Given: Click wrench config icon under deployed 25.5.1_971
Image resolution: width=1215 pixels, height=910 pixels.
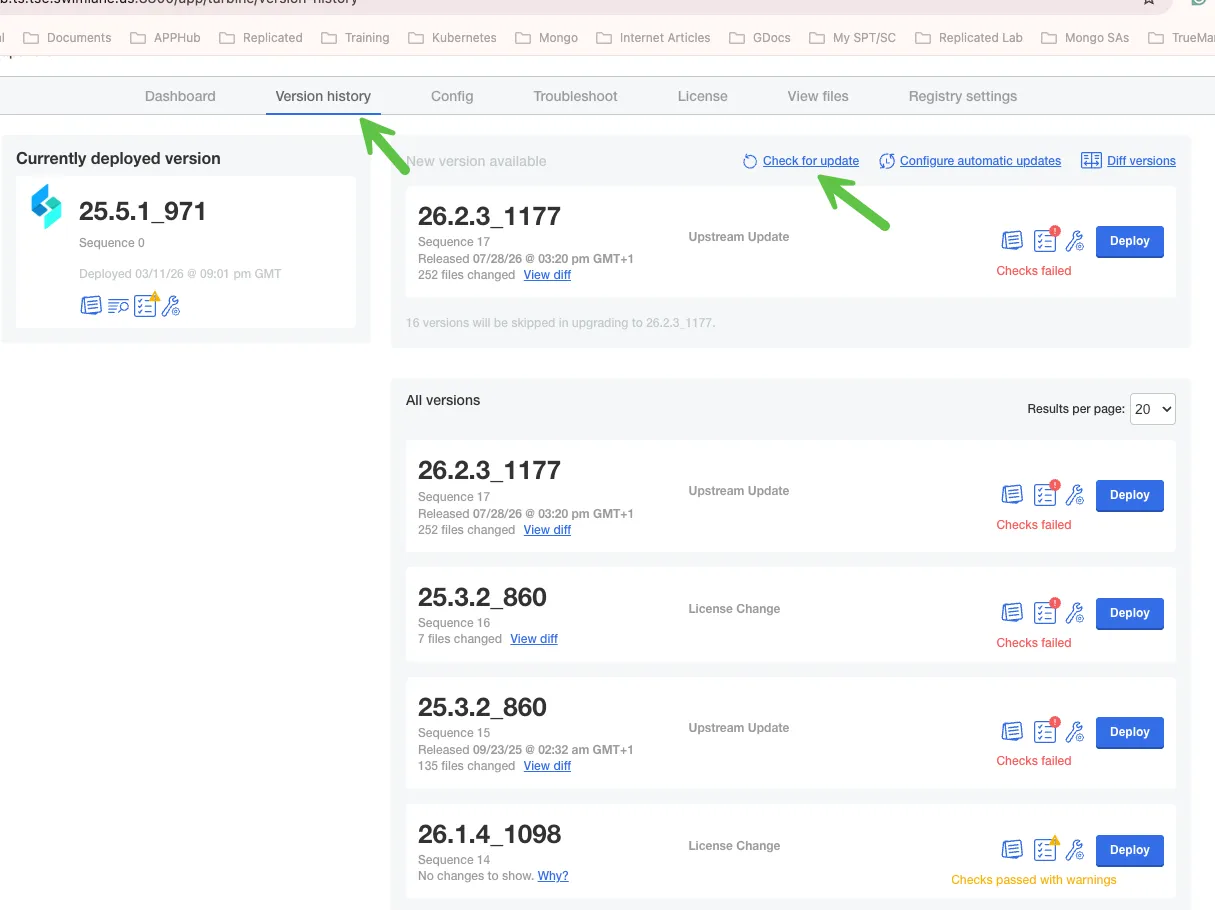Looking at the screenshot, I should (171, 306).
